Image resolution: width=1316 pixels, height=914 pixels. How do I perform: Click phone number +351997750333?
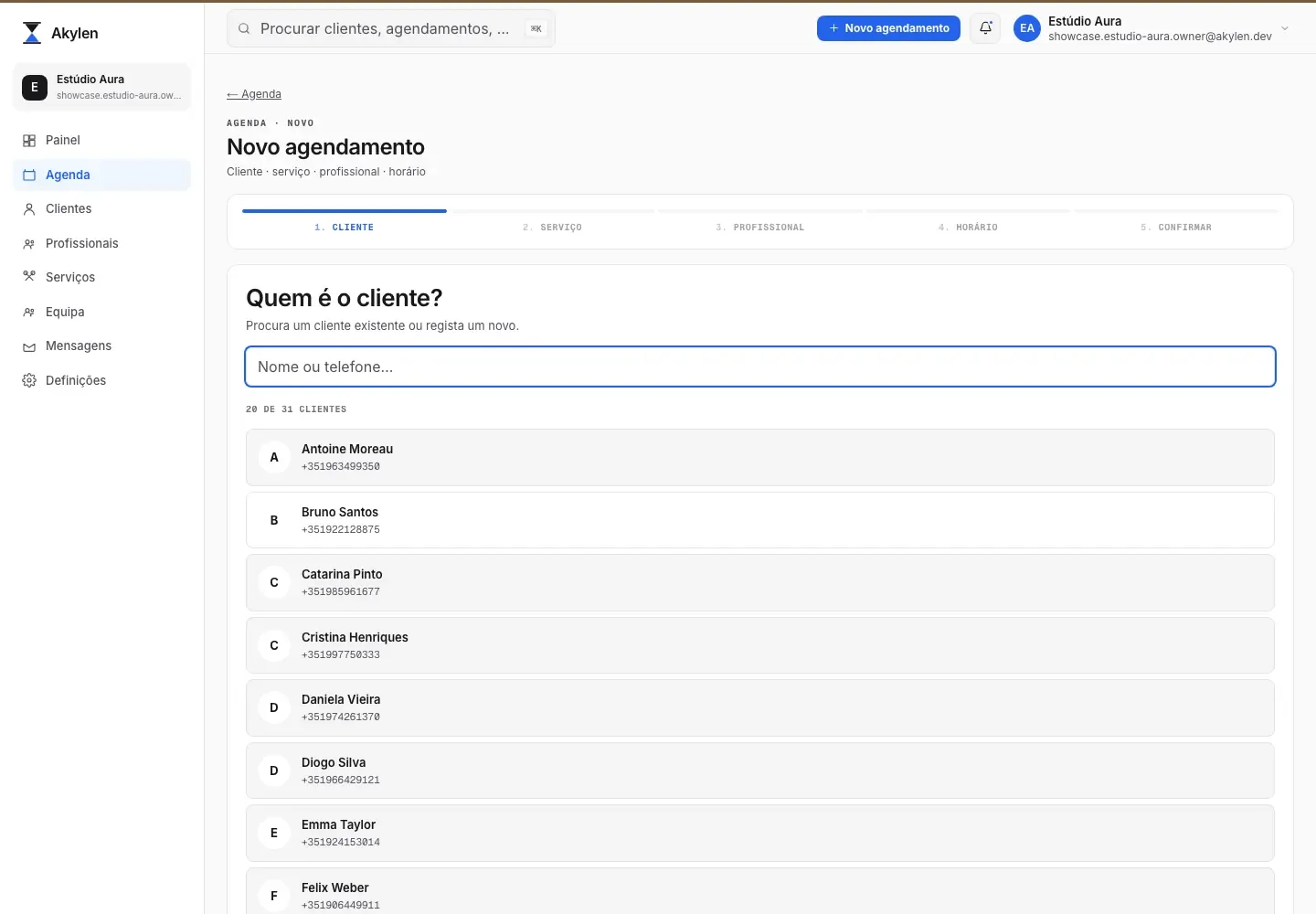[341, 655]
